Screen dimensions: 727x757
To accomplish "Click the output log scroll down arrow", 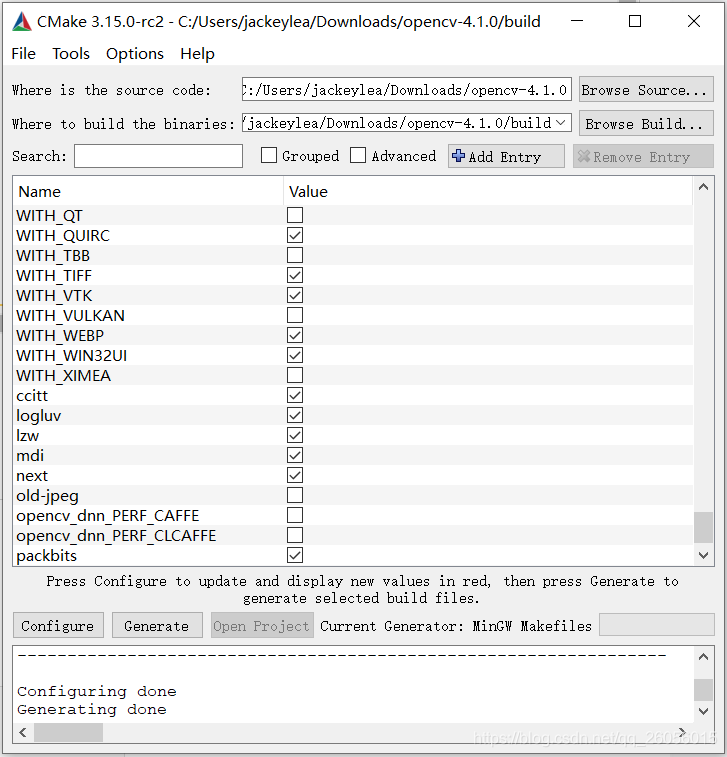I will click(703, 711).
